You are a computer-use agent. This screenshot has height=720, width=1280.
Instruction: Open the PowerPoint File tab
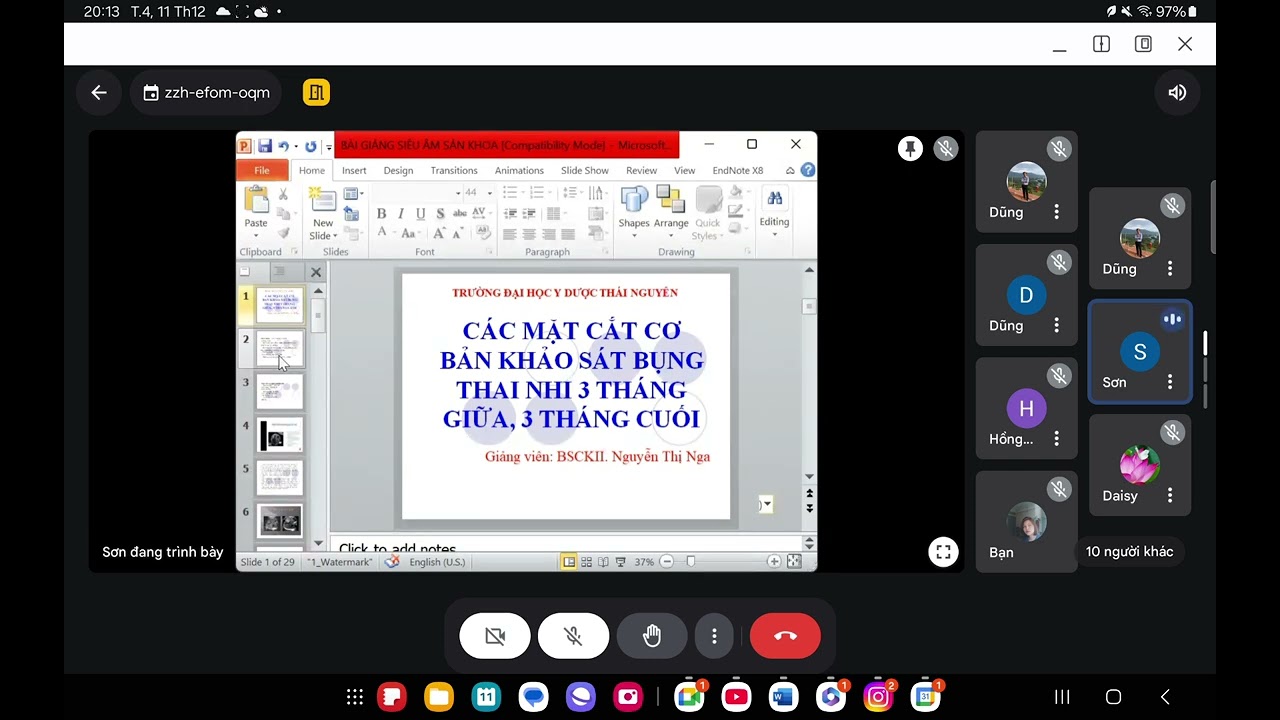(x=262, y=170)
